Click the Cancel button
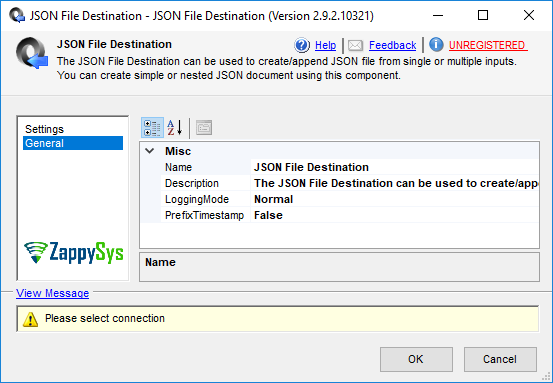Image resolution: width=553 pixels, height=383 pixels. pos(500,359)
